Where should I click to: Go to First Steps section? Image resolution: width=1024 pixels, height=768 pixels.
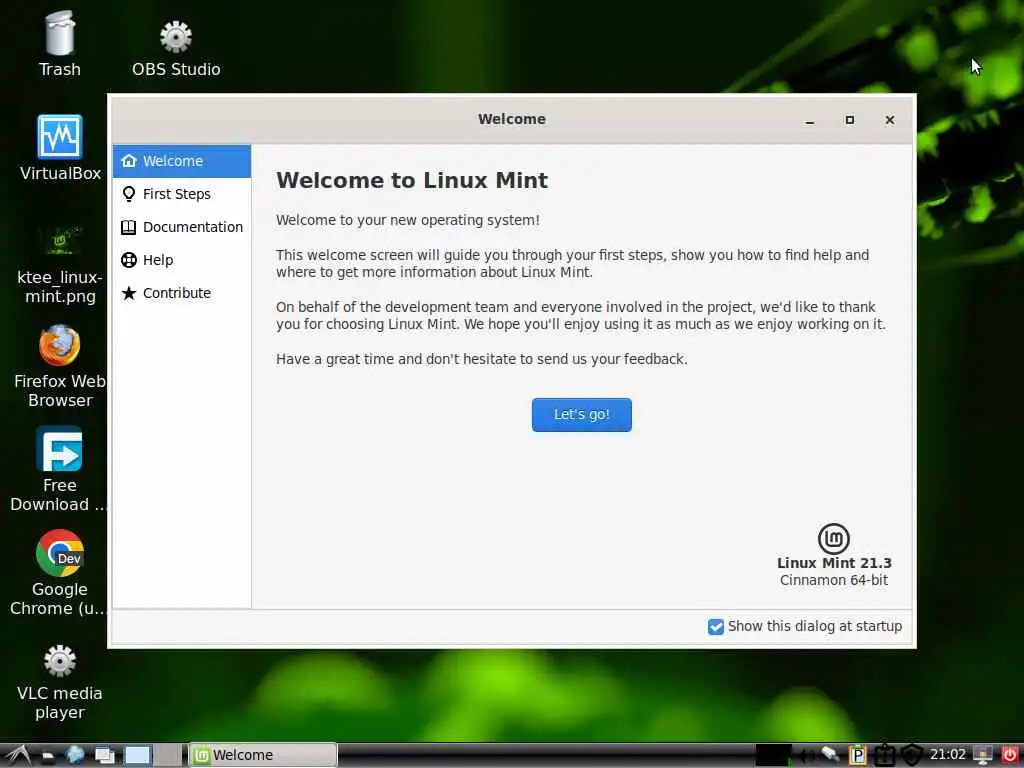pyautogui.click(x=182, y=194)
